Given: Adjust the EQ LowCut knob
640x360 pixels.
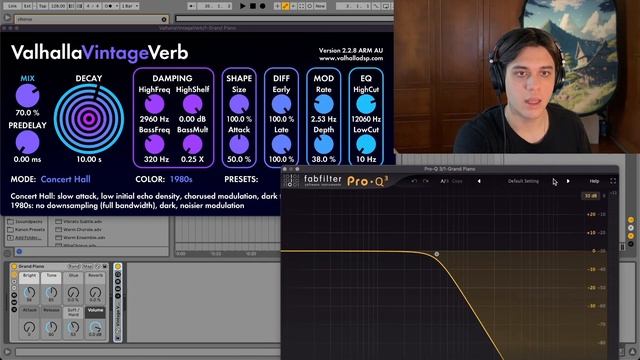Looking at the screenshot, I should tap(366, 144).
